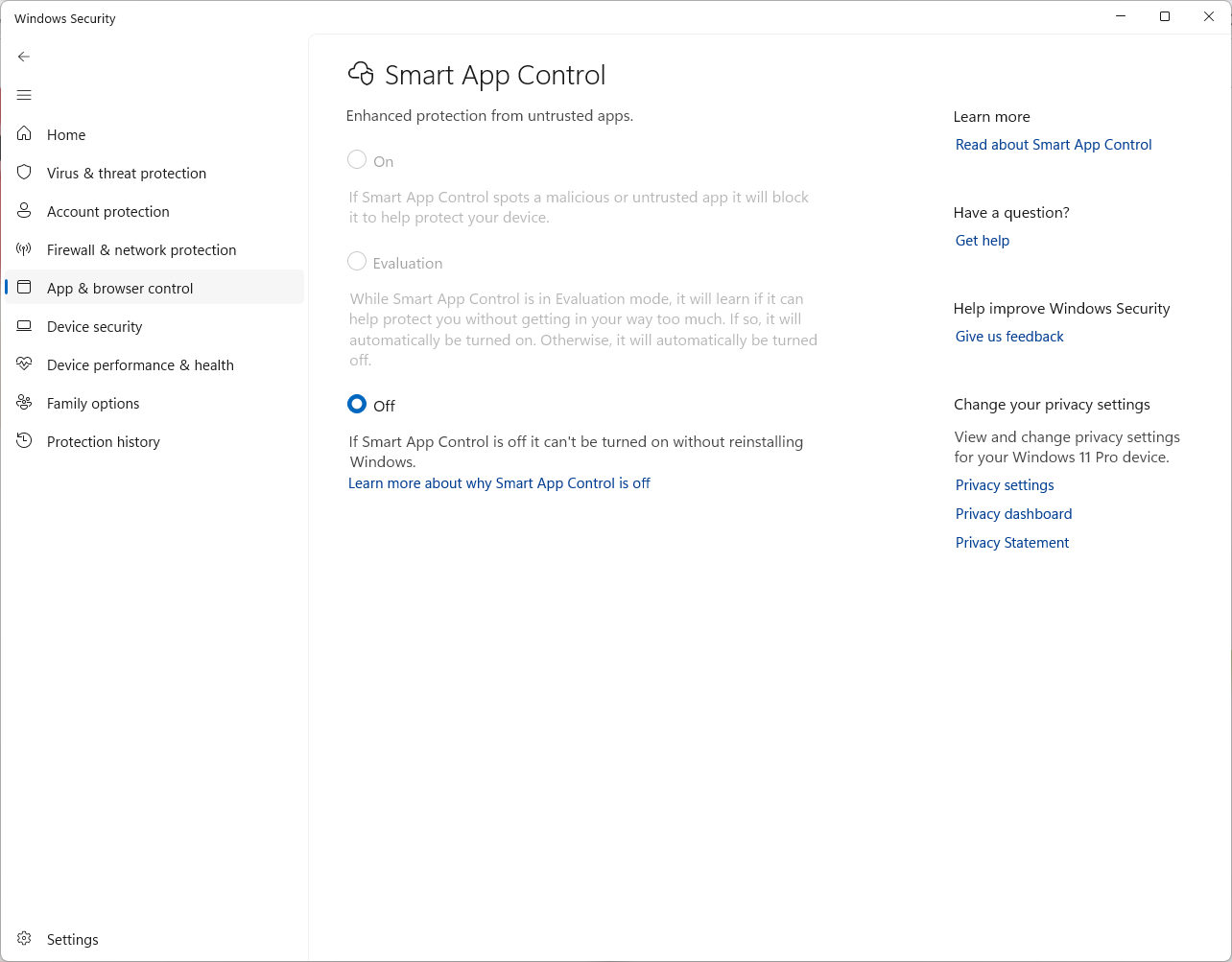Toggle the hamburger navigation menu icon
This screenshot has width=1232, height=962.
coord(24,95)
